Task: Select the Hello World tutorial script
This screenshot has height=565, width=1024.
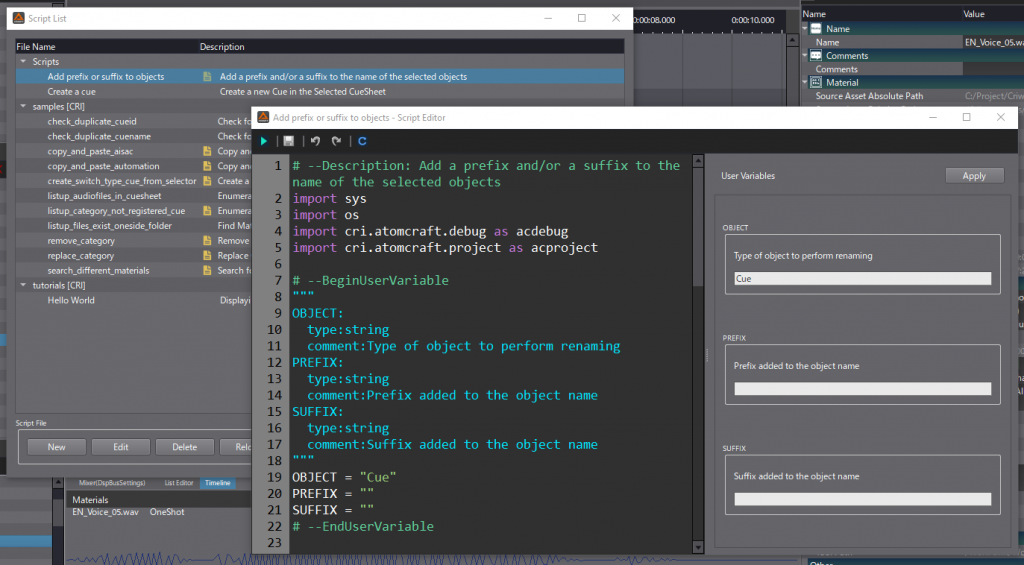Action: pos(71,300)
